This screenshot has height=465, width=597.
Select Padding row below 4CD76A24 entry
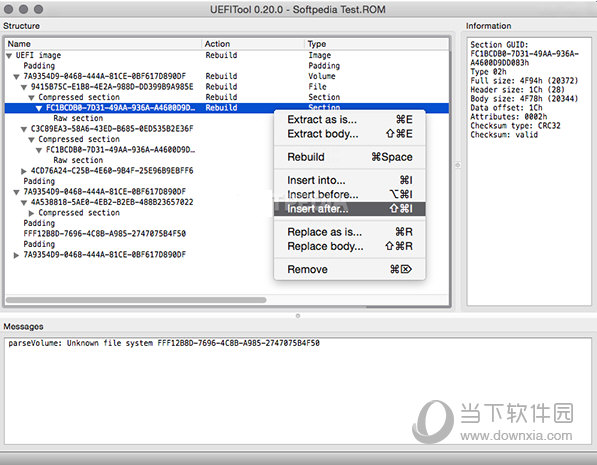point(39,181)
